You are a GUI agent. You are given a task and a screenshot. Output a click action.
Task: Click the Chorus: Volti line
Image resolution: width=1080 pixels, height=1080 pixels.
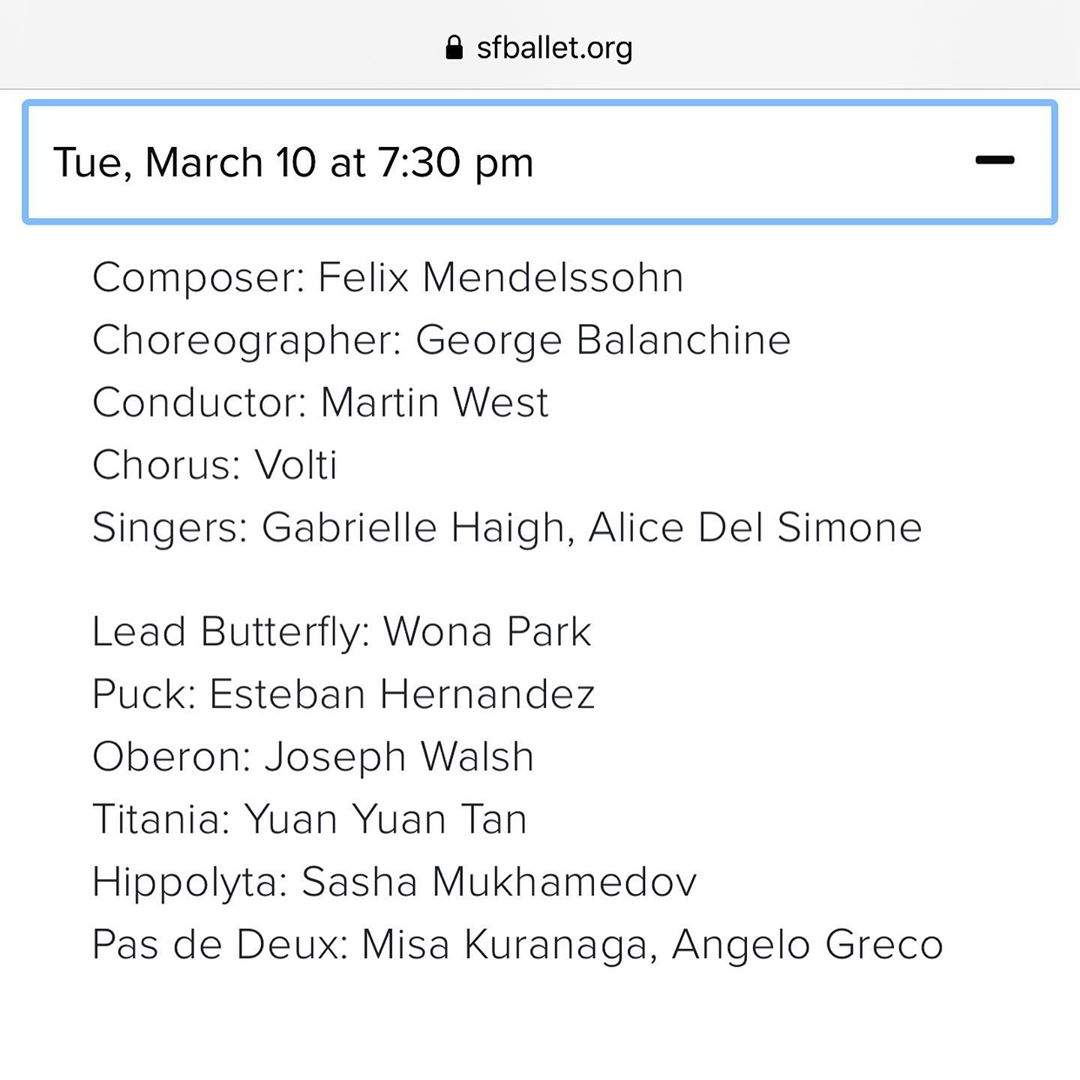(x=215, y=465)
